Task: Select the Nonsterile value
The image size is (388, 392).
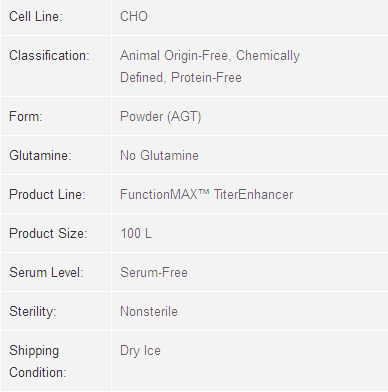Action: pos(149,311)
